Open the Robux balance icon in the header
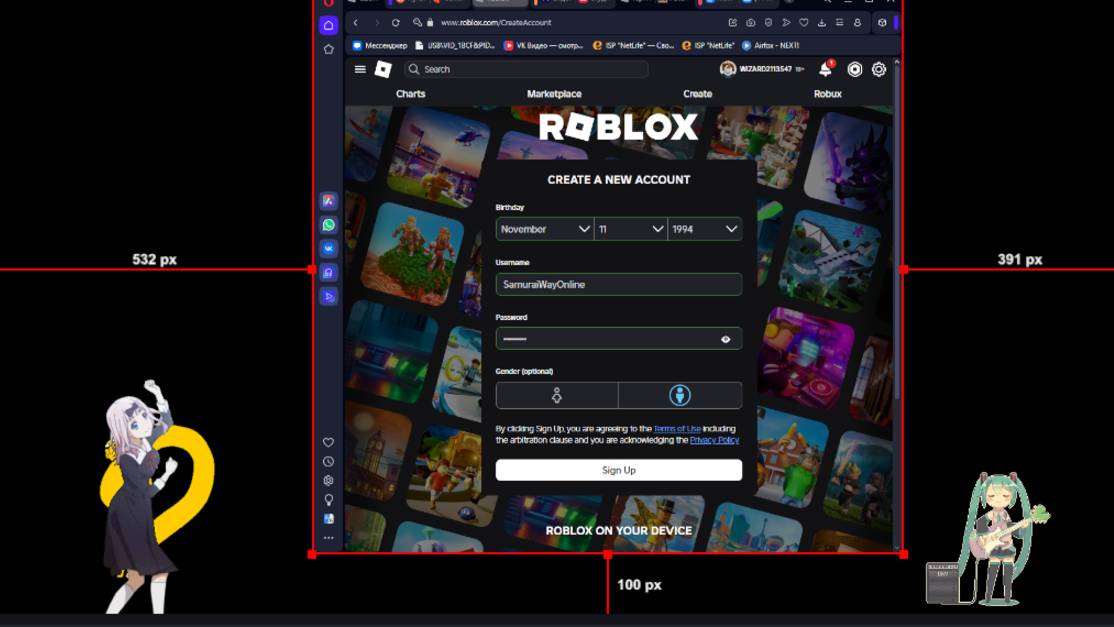 (x=855, y=69)
